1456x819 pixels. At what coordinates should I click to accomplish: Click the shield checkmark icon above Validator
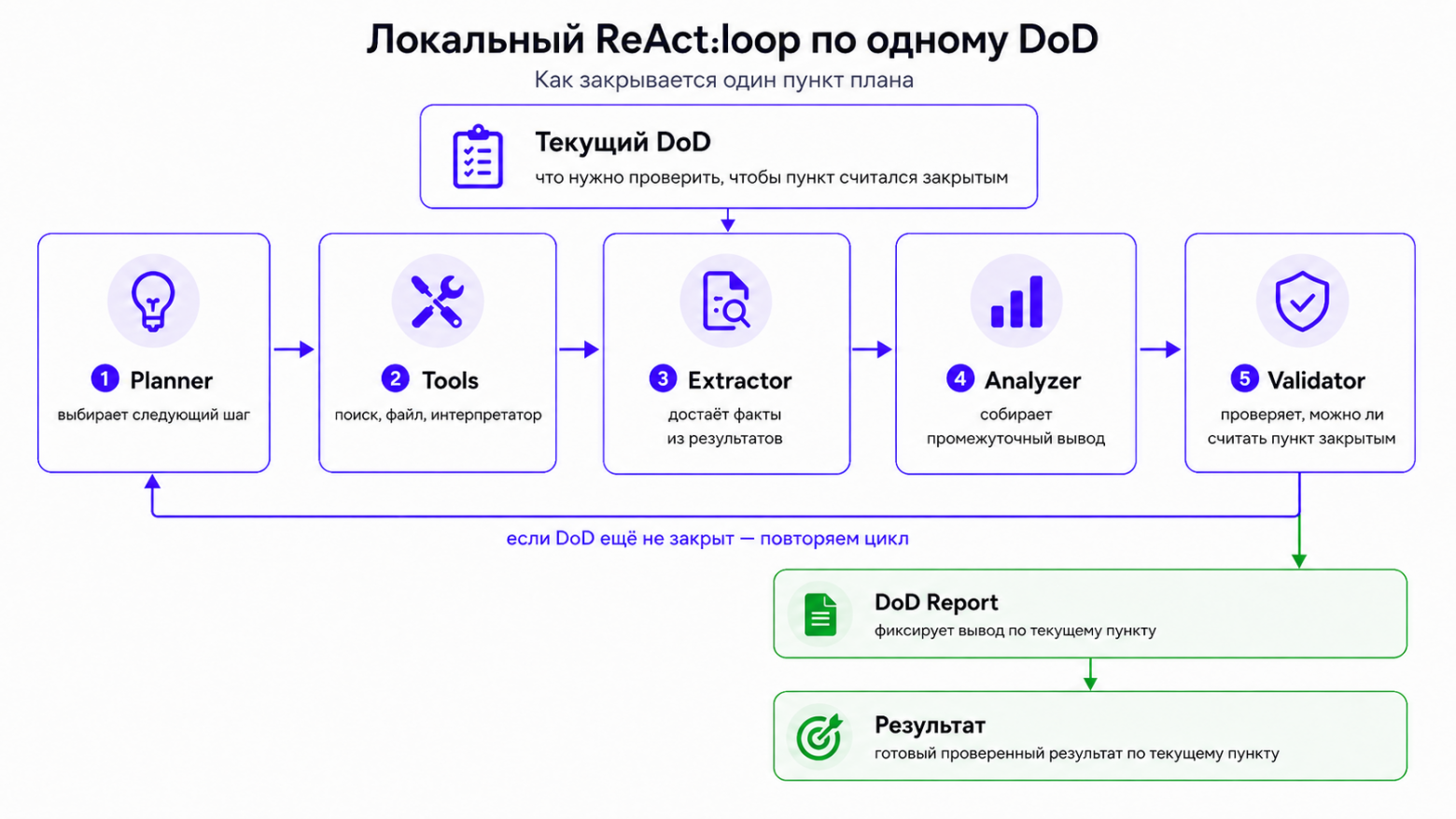pyautogui.click(x=1302, y=301)
